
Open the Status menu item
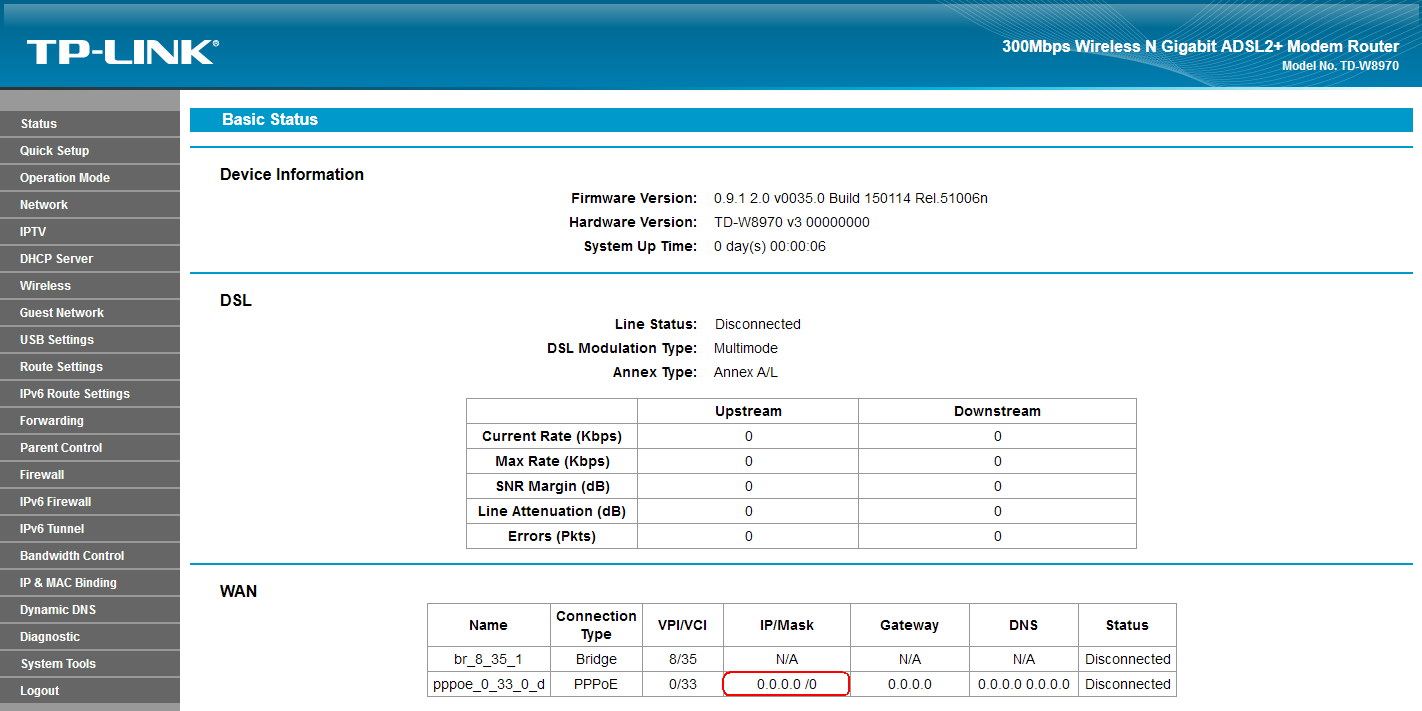pos(90,124)
